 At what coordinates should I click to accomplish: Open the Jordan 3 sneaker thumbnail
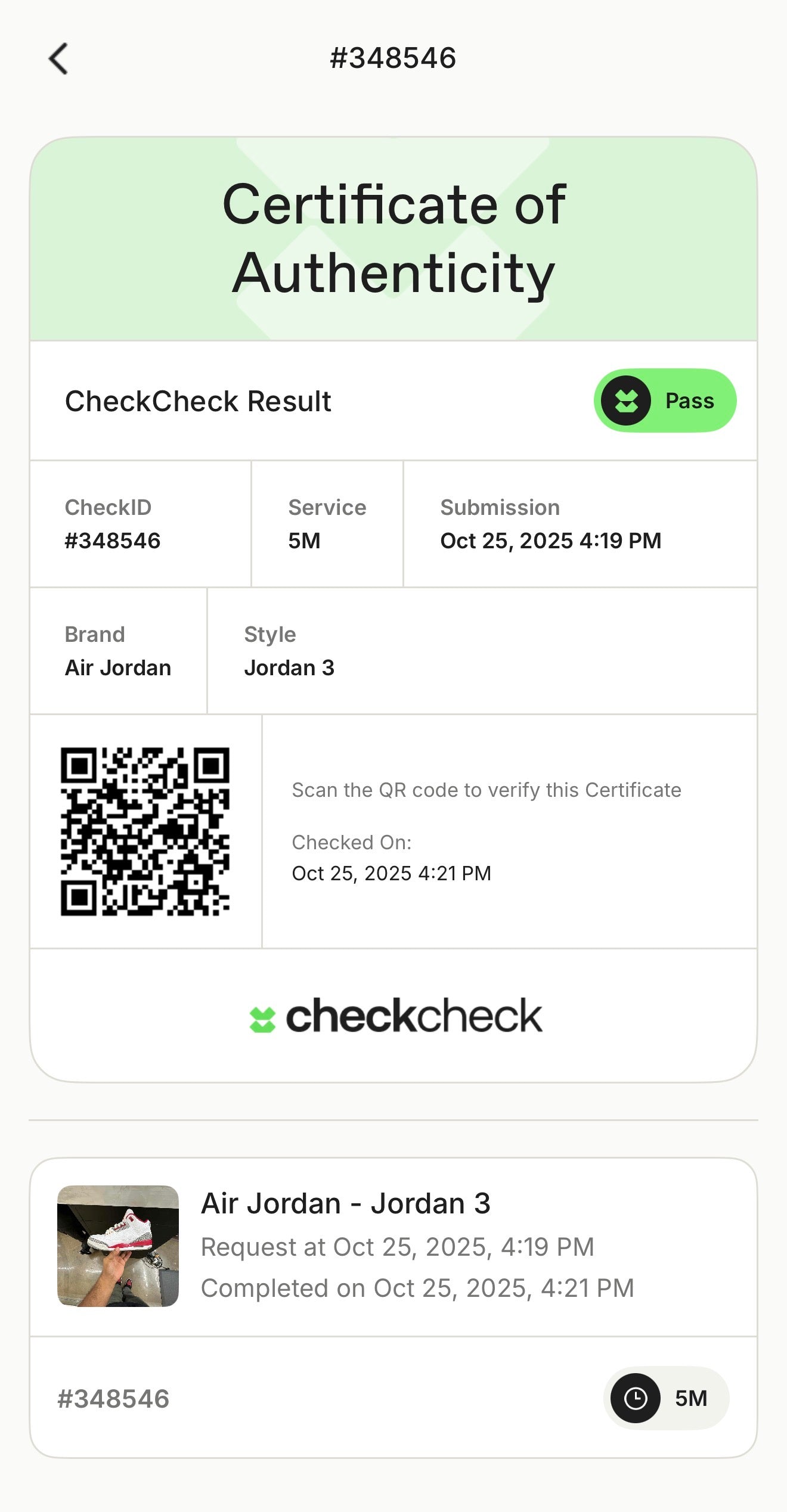(118, 1246)
